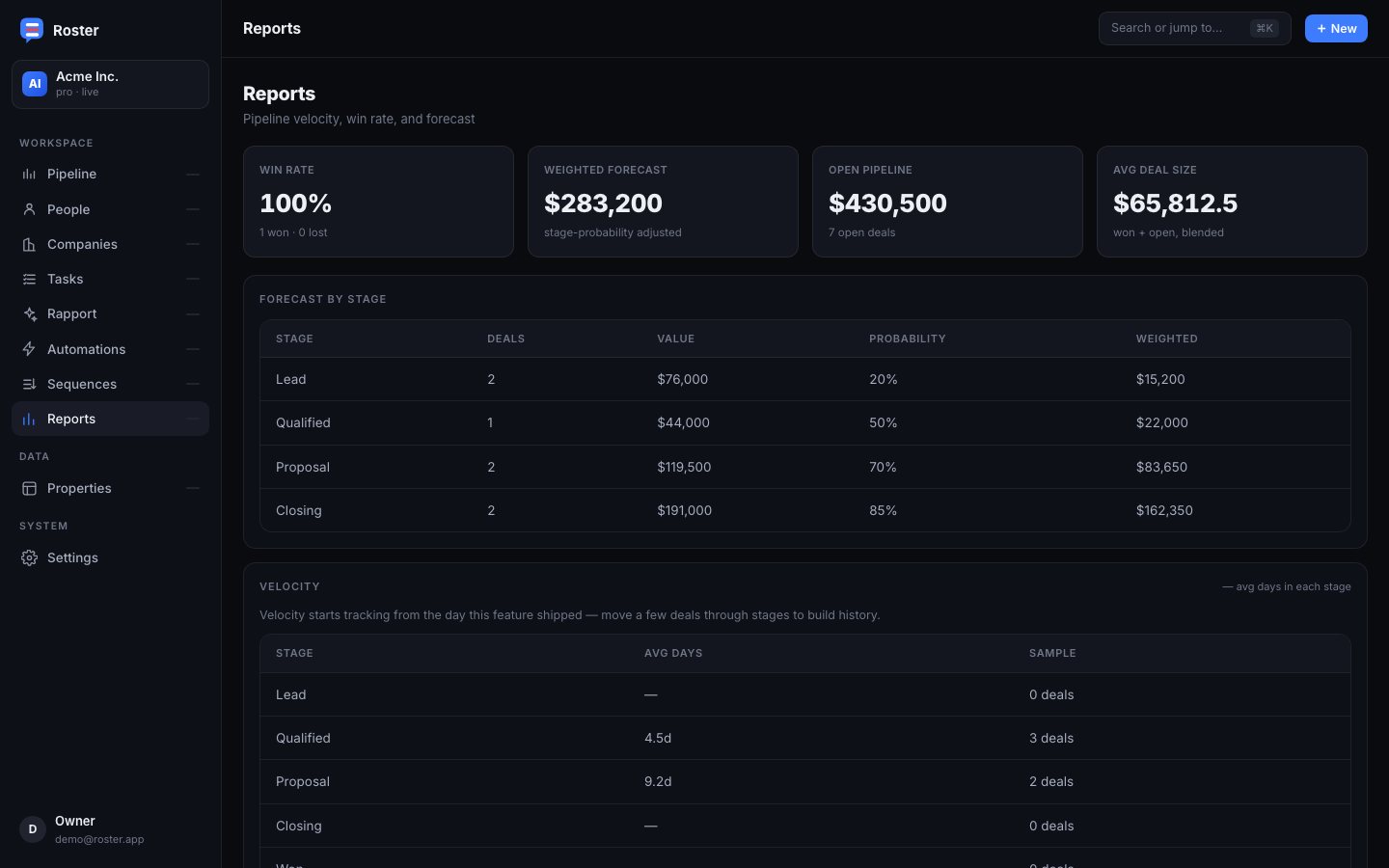This screenshot has width=1389, height=868.
Task: Click the $44,000 Qualified value cell
Action: 683,422
